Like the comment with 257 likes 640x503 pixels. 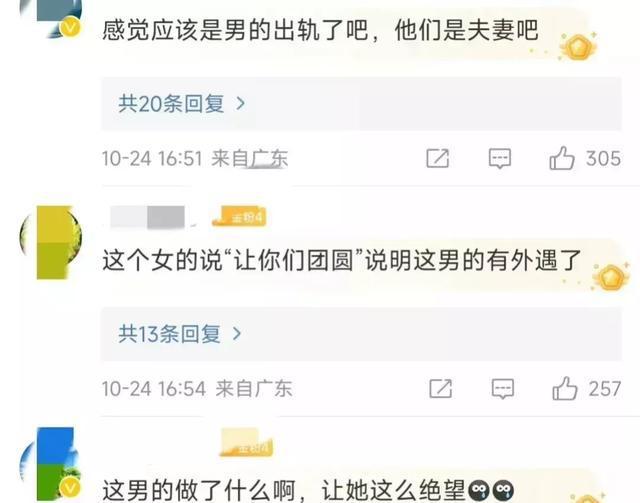565,388
